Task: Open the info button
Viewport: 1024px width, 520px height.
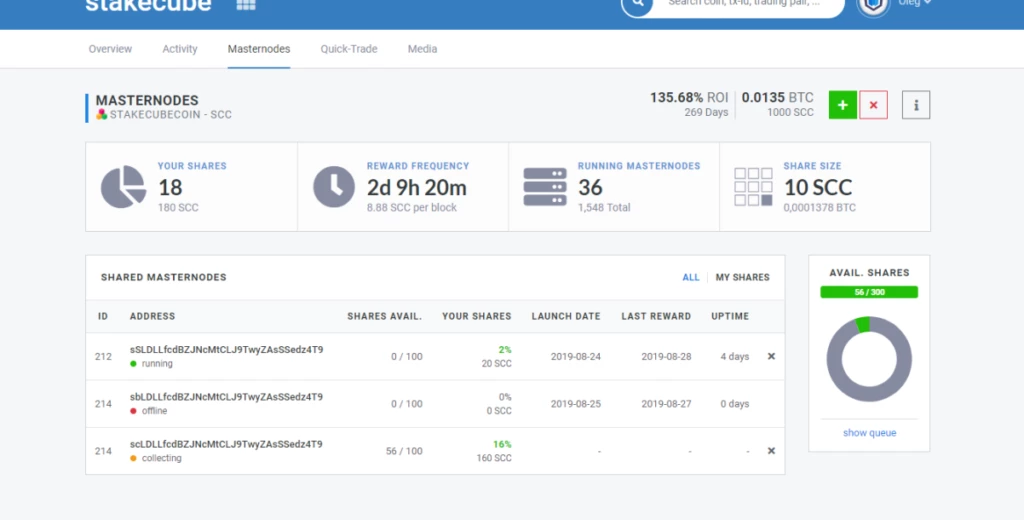Action: pos(916,105)
